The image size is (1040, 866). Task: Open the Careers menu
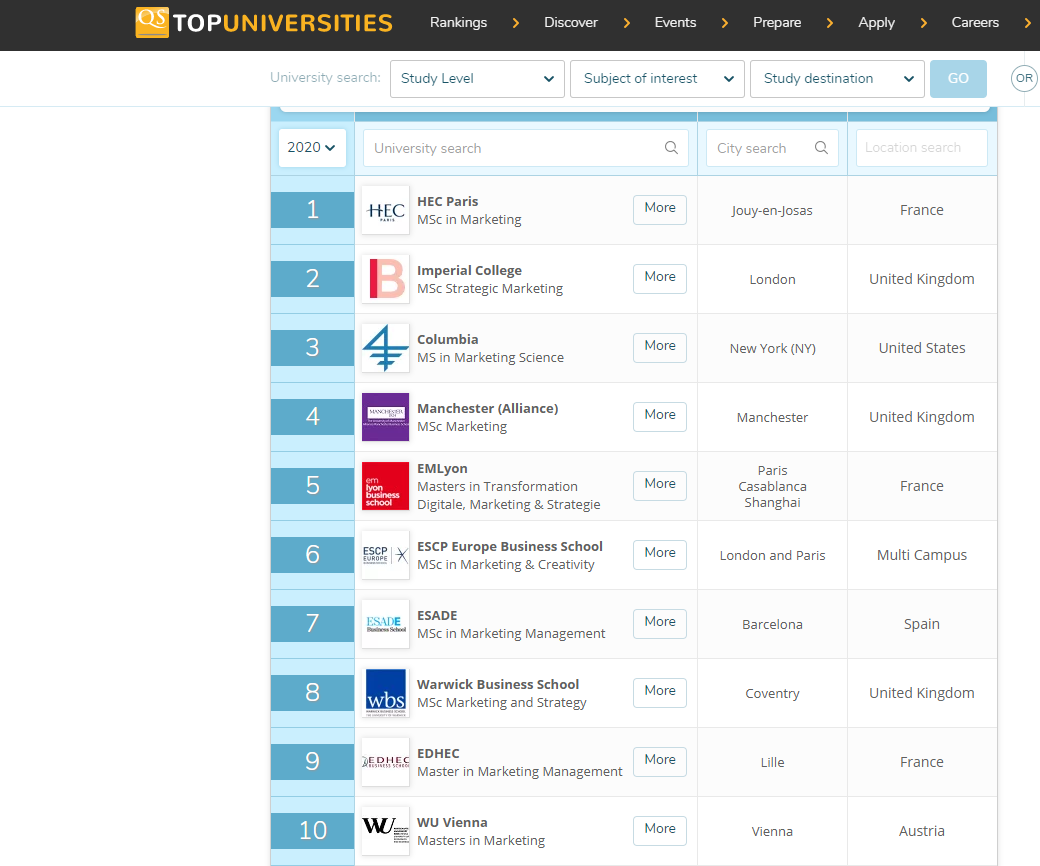click(x=975, y=23)
